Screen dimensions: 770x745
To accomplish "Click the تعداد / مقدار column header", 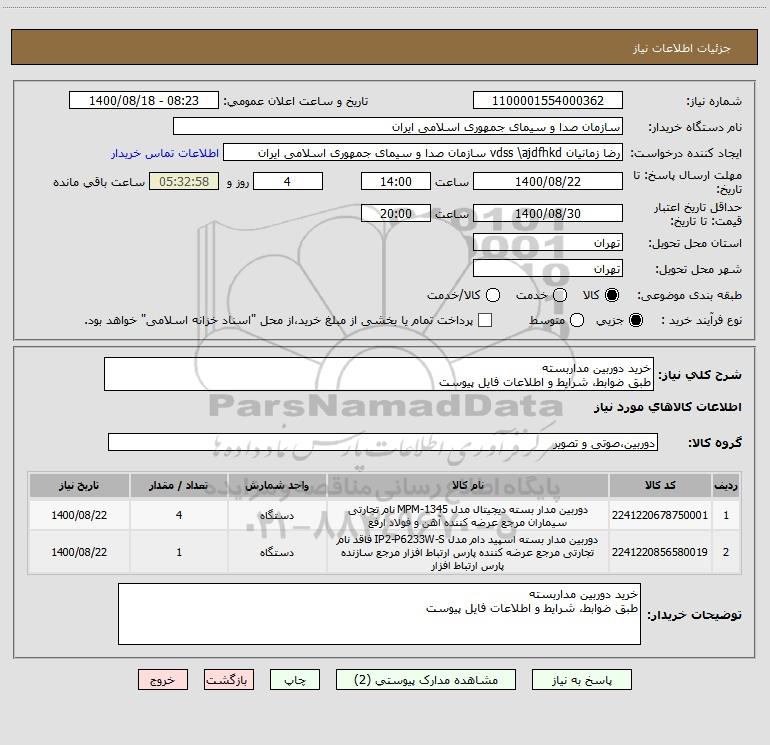I will pyautogui.click(x=179, y=486).
